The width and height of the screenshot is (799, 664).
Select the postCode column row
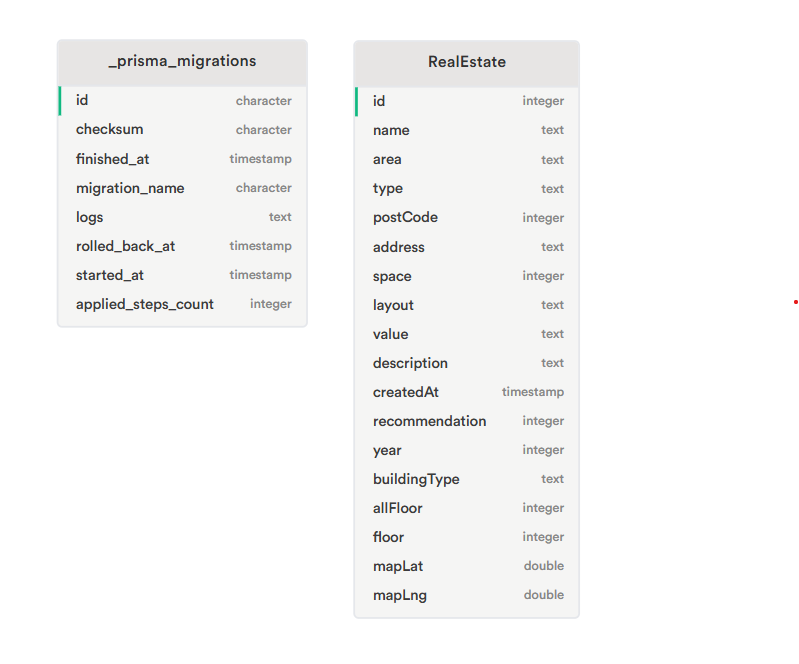[x=467, y=217]
